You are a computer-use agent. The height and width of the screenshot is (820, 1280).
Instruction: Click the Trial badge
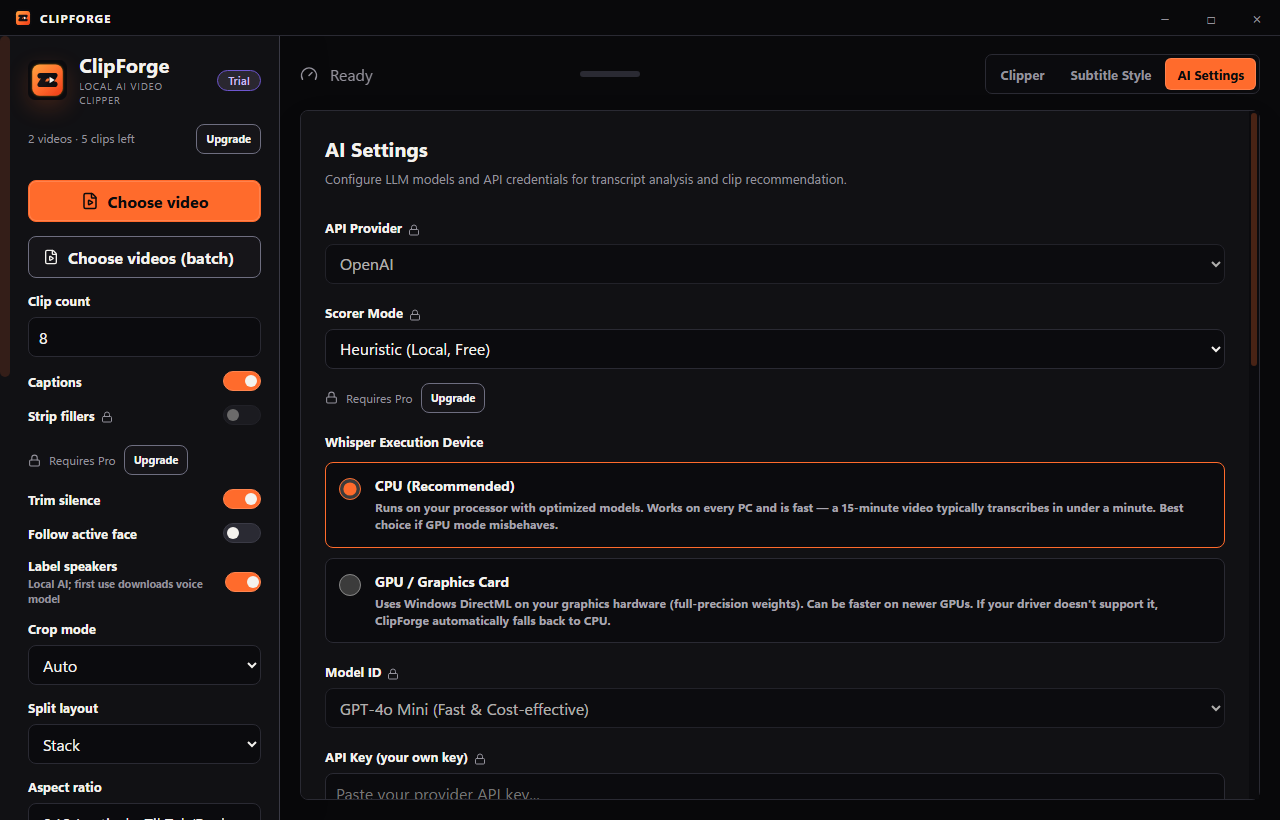click(239, 81)
